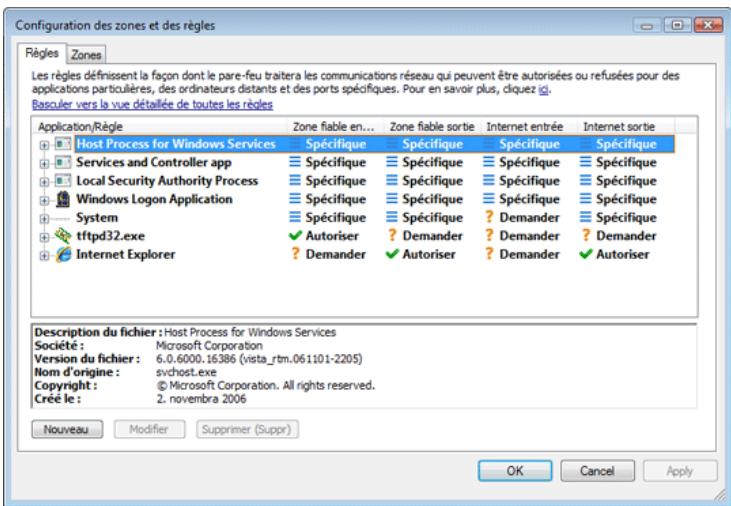This screenshot has height=506, width=731.
Task: Switch to the Règles tab
Action: tap(42, 53)
